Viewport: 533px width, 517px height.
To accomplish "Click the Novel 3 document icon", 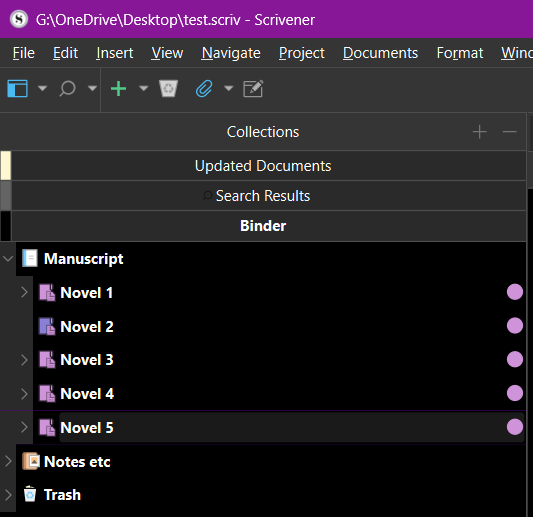I will pyautogui.click(x=47, y=360).
